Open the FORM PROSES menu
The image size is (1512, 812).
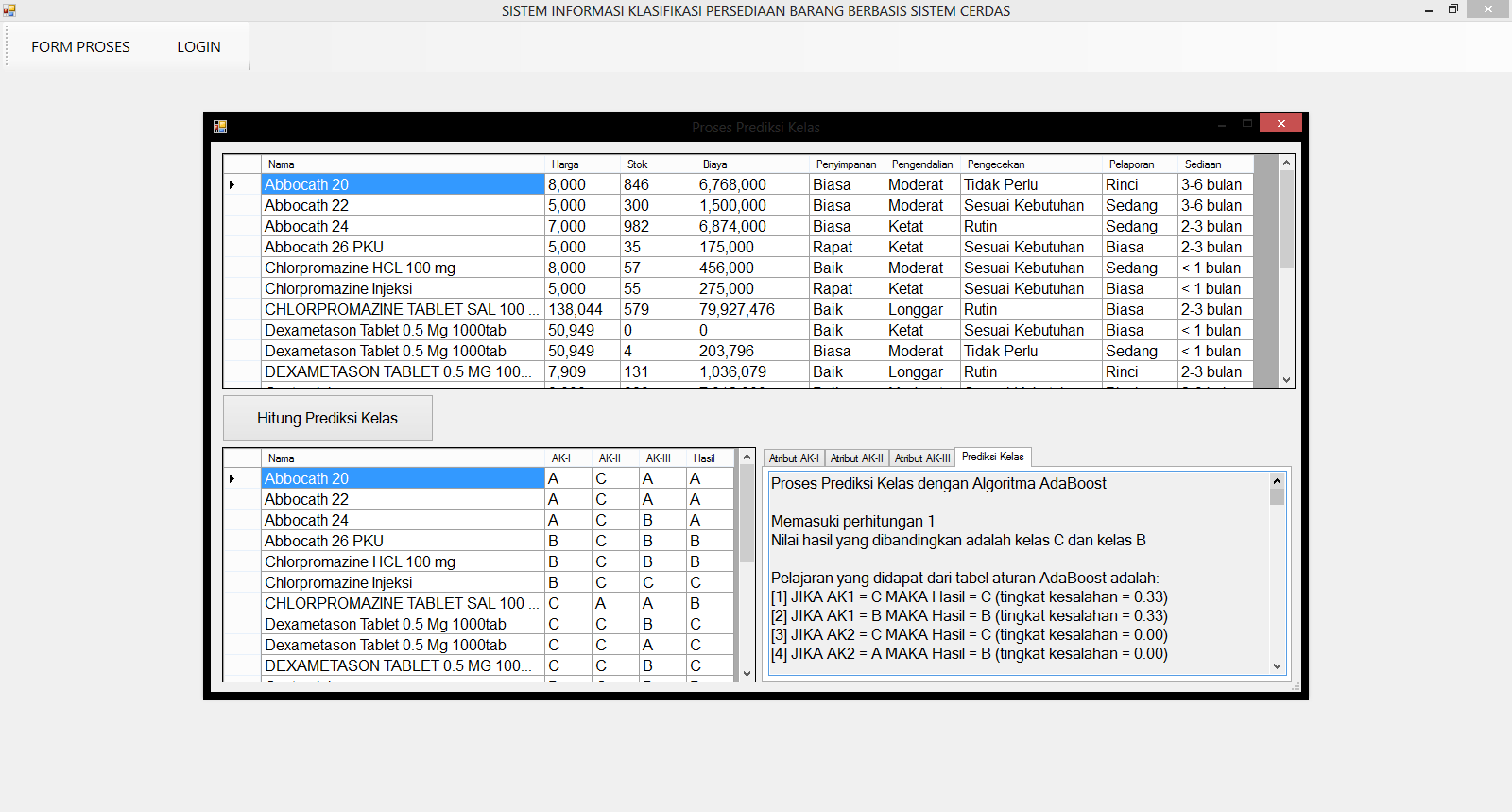click(80, 47)
